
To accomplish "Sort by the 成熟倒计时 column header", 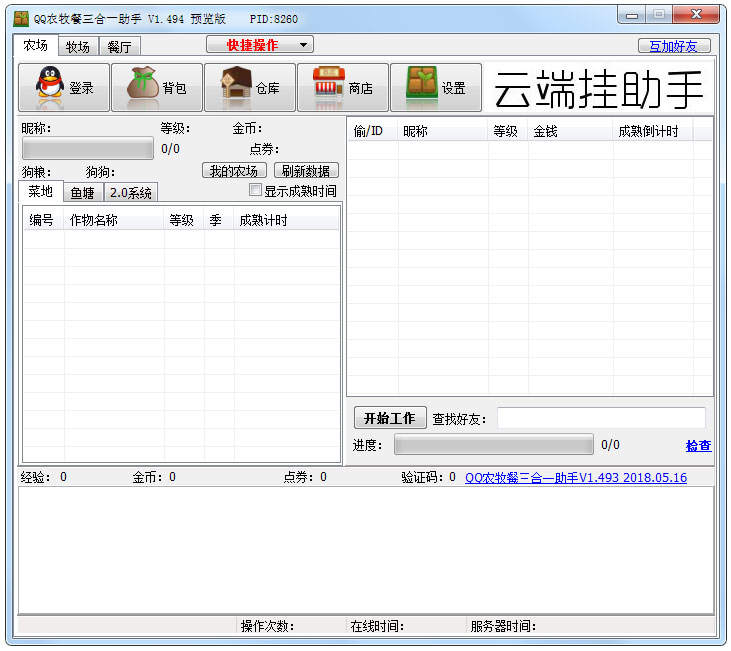I will click(653, 131).
